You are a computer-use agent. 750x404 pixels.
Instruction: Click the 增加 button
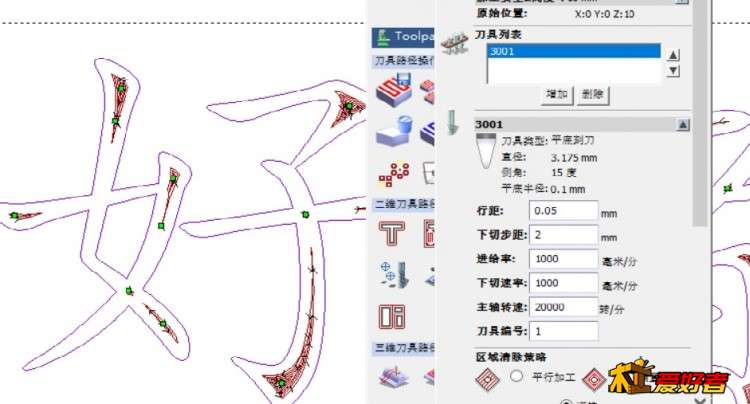click(556, 95)
